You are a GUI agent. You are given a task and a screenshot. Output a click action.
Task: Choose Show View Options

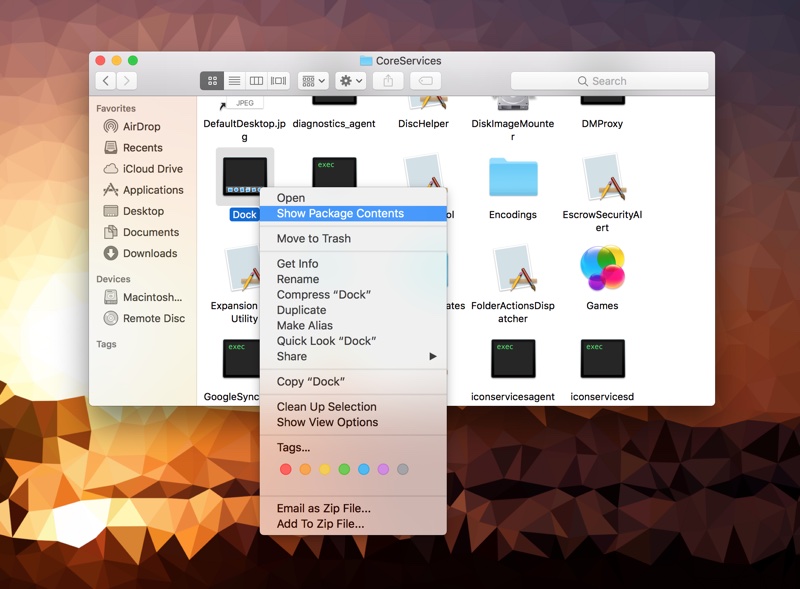(x=353, y=422)
